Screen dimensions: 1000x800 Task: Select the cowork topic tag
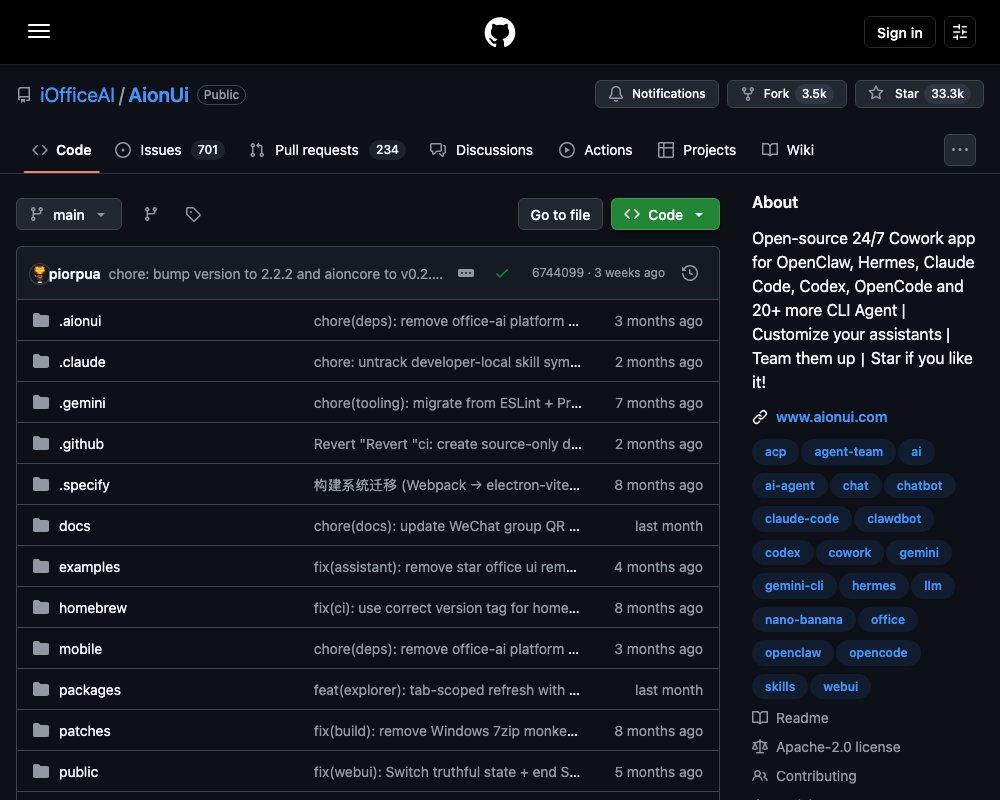[x=849, y=552]
